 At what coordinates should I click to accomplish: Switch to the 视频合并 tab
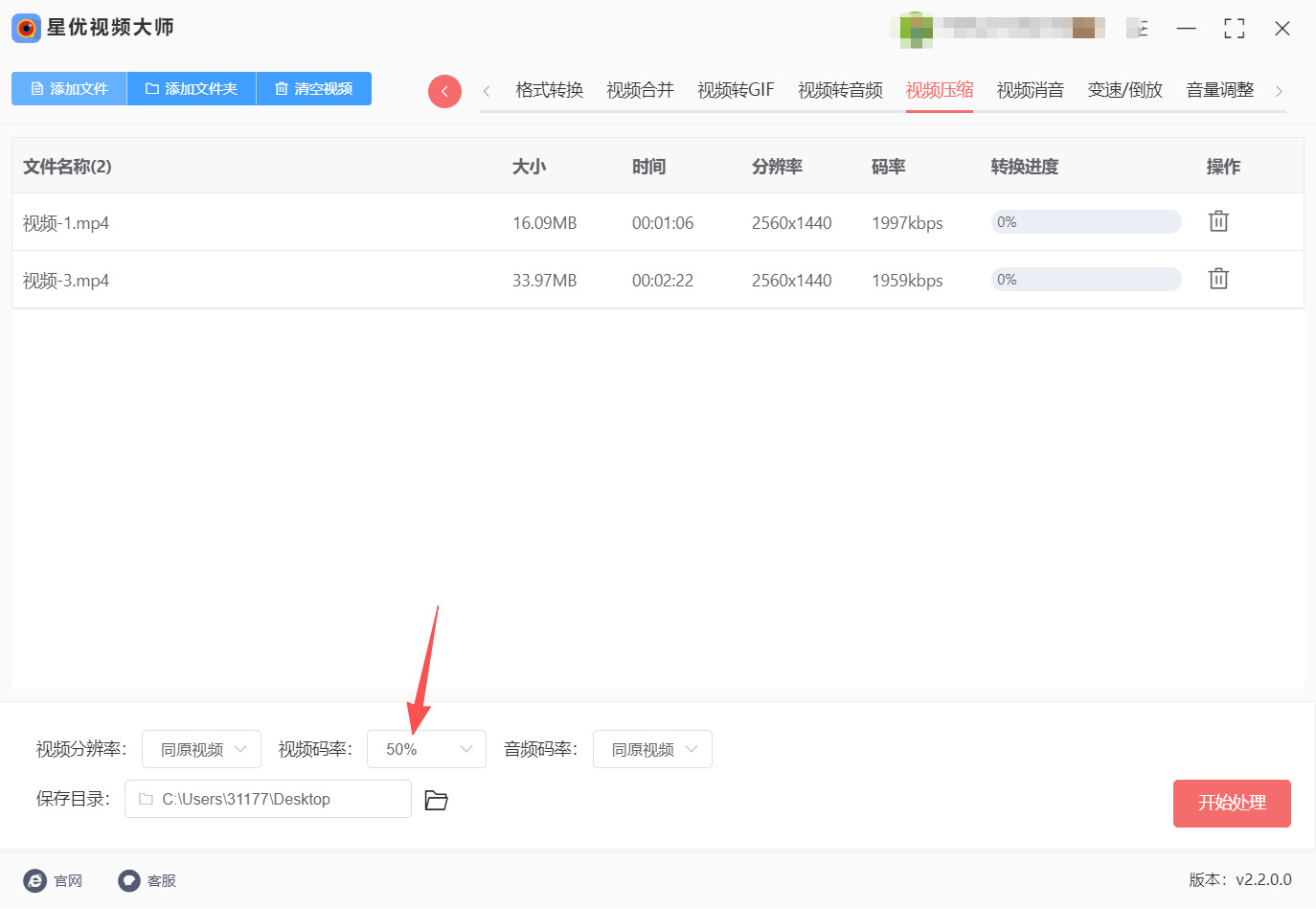coord(640,90)
